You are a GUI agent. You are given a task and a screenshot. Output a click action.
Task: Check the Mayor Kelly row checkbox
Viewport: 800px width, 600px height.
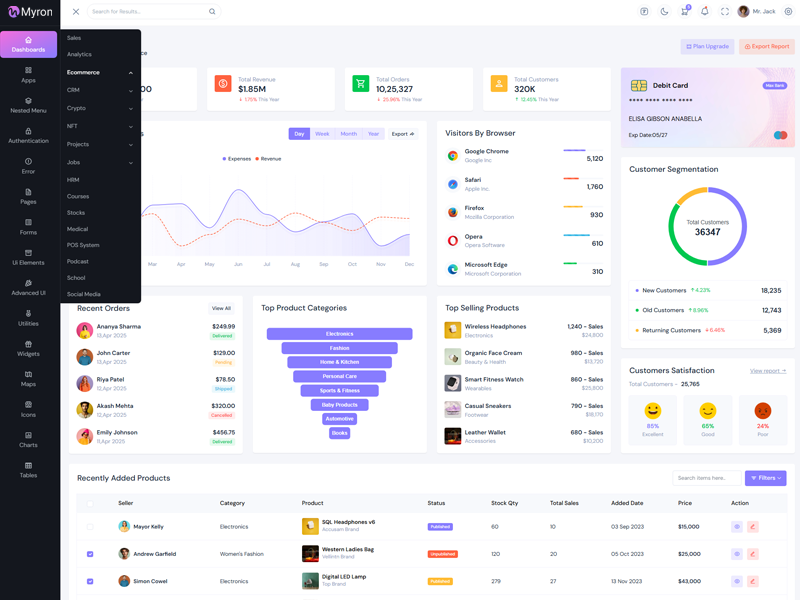(90, 526)
